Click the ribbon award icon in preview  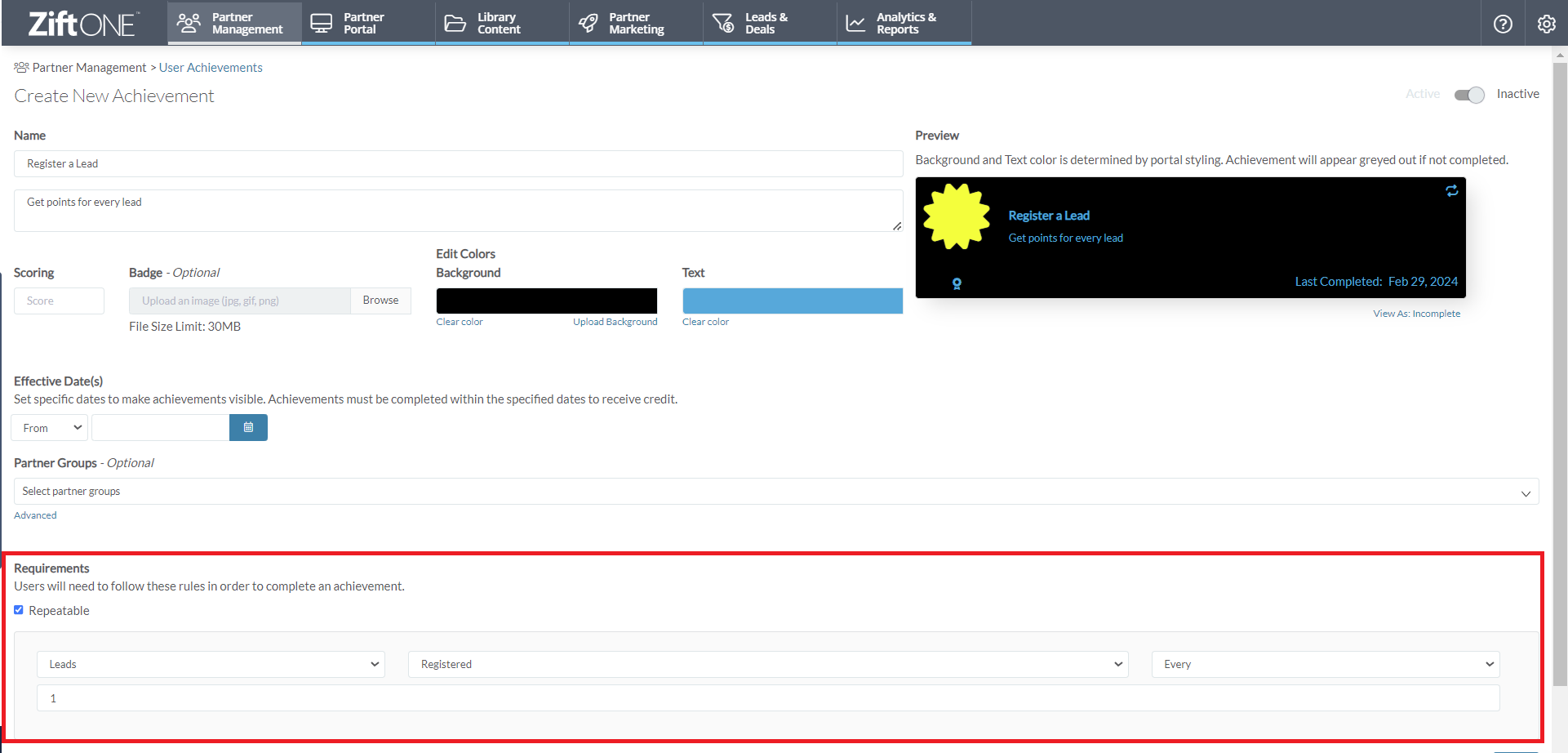pos(957,284)
